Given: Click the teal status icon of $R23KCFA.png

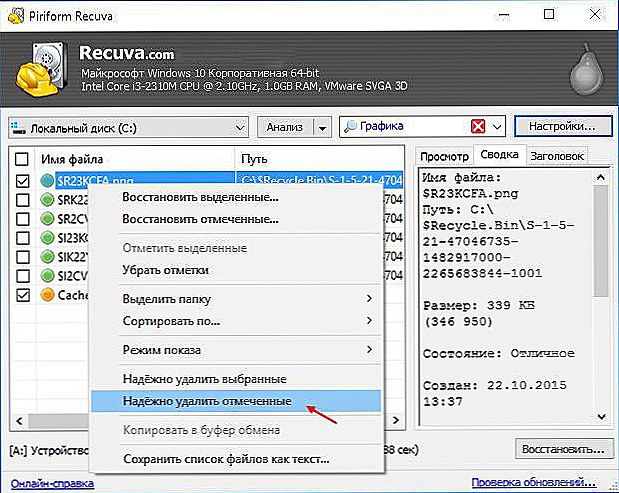Looking at the screenshot, I should coord(47,181).
